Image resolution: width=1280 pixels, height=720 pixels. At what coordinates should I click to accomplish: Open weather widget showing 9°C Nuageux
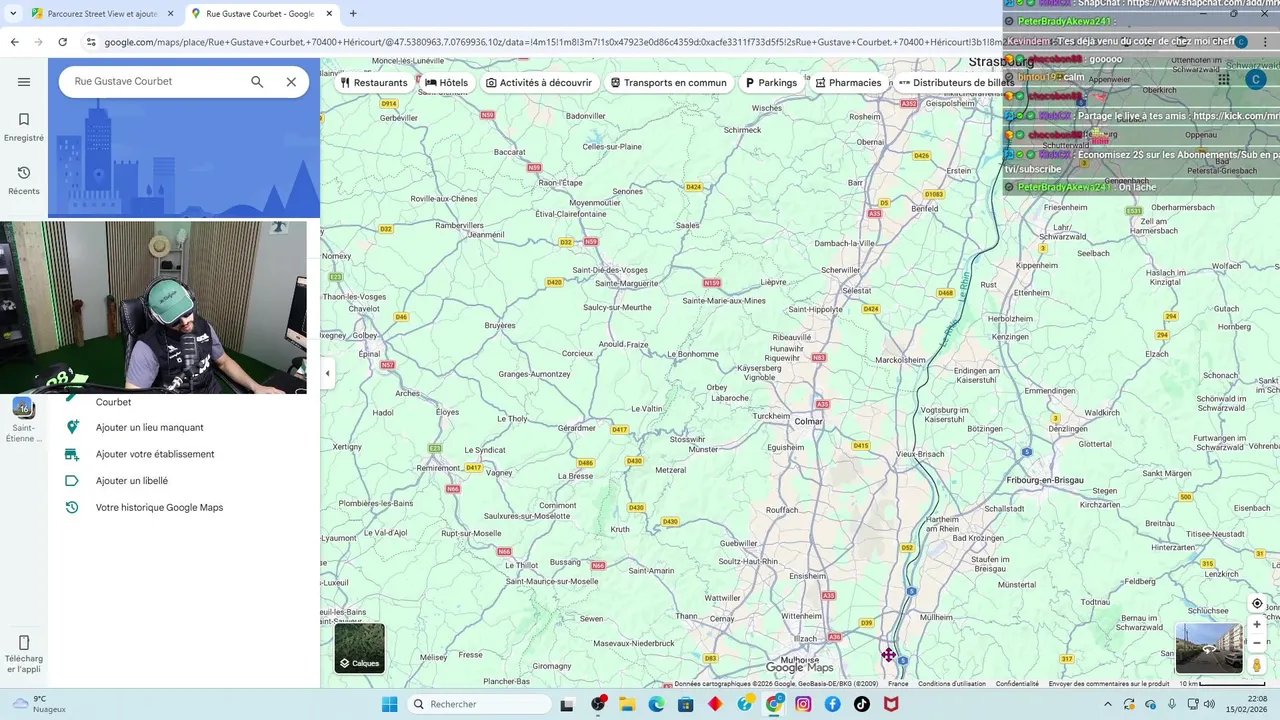tap(40, 704)
